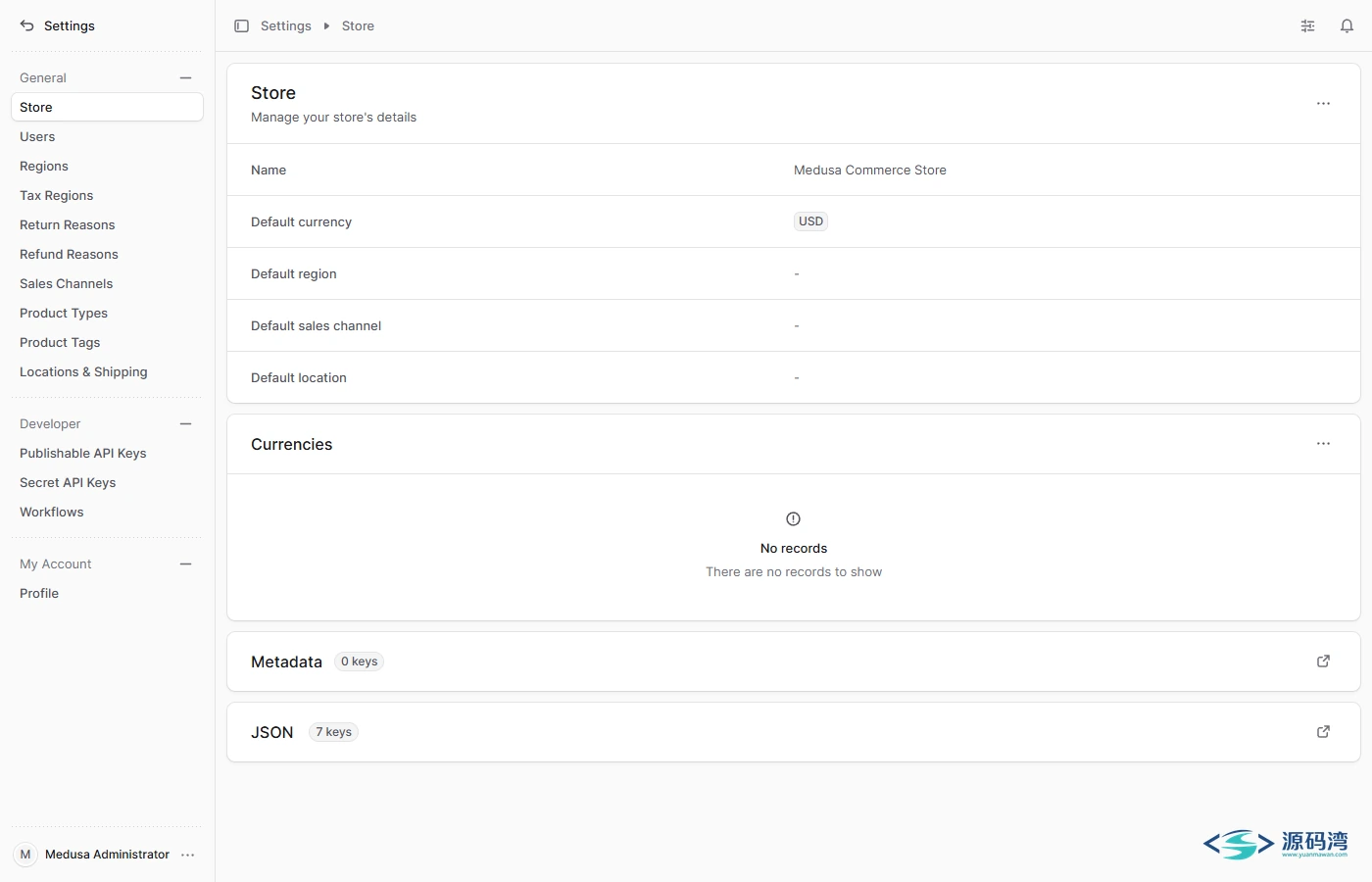Viewport: 1372px width, 882px height.
Task: Click the 0 keys metadata badge
Action: 359,661
